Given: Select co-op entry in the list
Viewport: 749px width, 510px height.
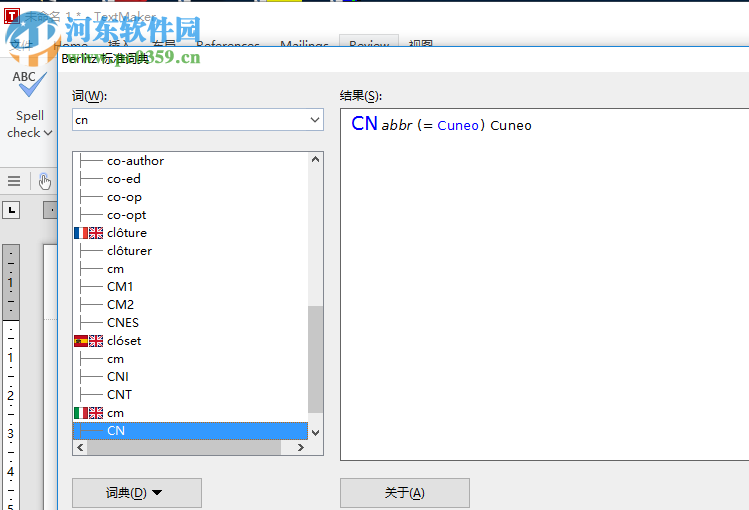Looking at the screenshot, I should [x=124, y=197].
